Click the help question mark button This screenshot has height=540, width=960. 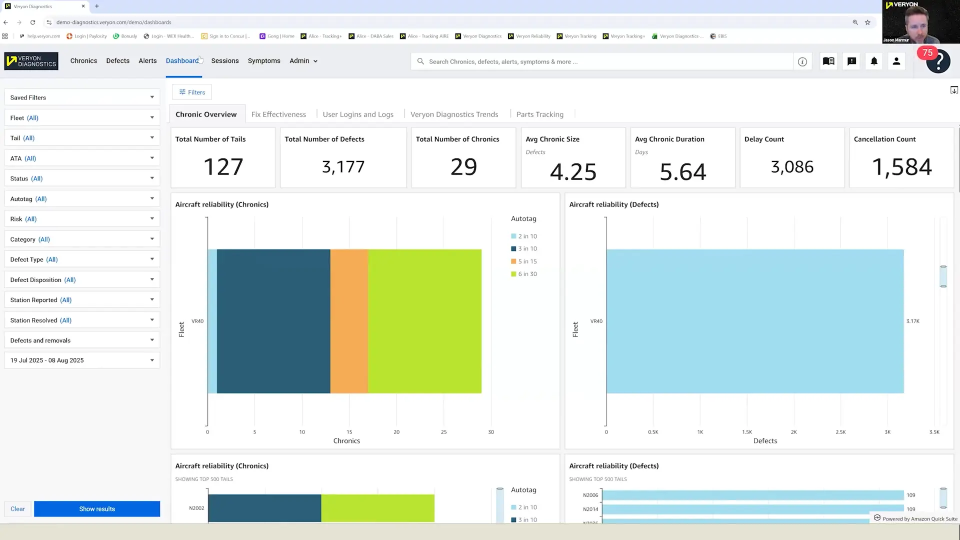click(938, 62)
